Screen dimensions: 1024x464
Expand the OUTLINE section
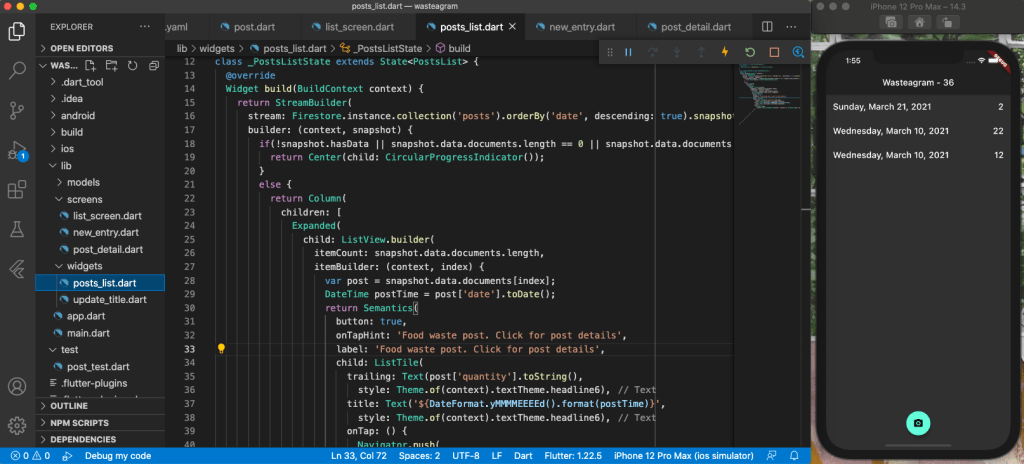(68, 406)
